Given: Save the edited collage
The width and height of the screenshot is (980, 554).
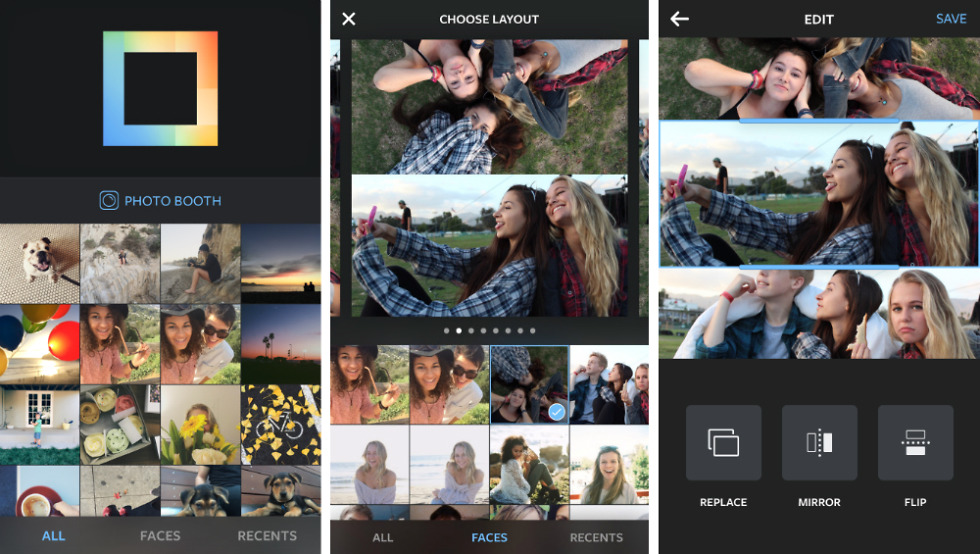Looking at the screenshot, I should pos(950,19).
